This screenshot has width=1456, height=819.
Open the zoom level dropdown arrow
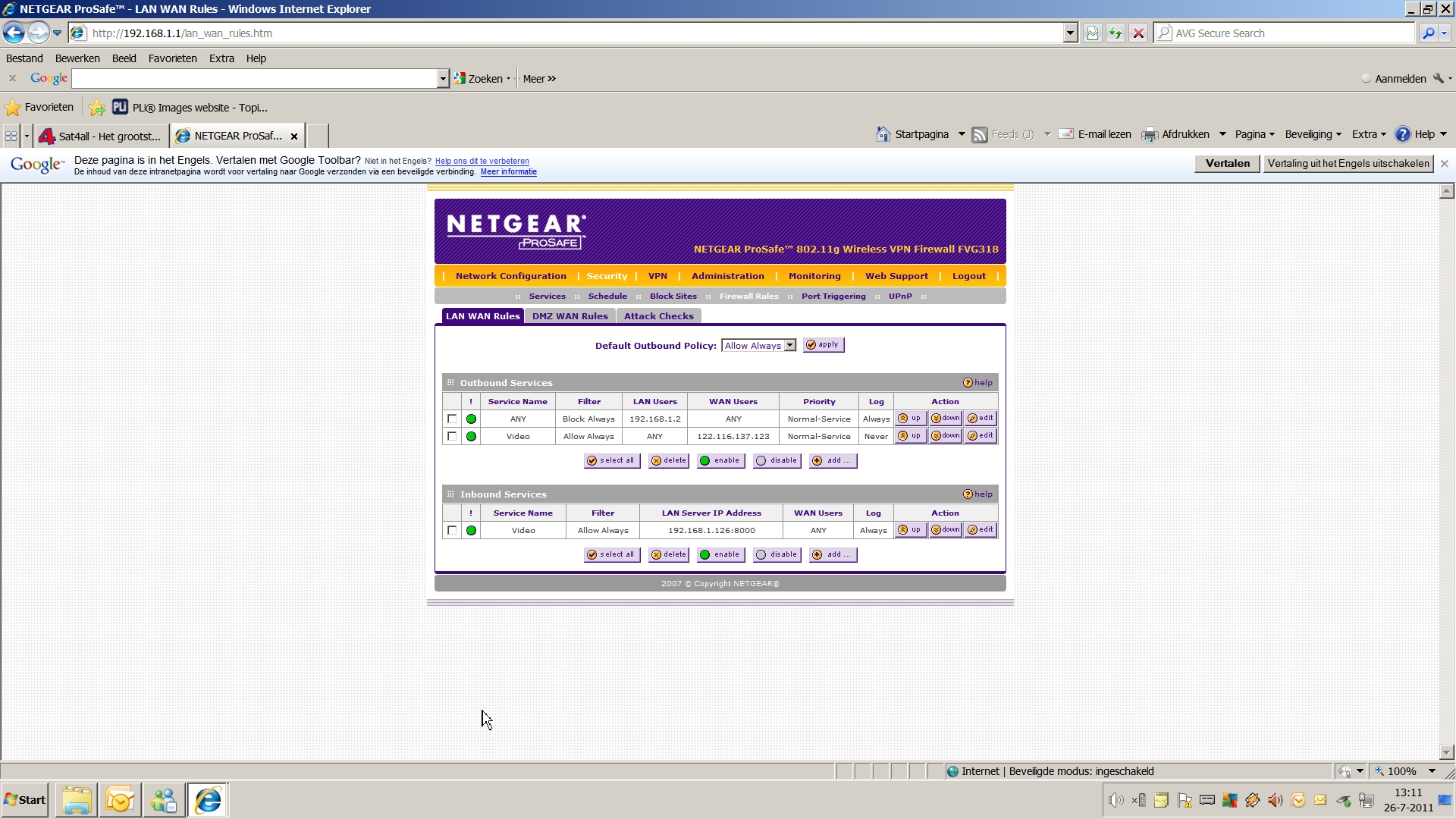point(1432,771)
